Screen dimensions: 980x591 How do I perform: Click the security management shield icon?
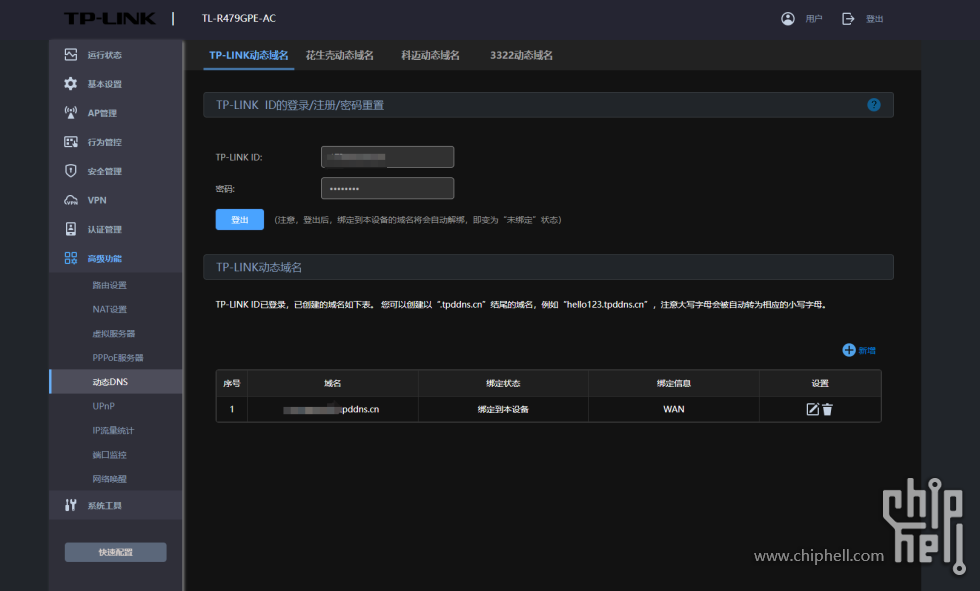(x=71, y=171)
